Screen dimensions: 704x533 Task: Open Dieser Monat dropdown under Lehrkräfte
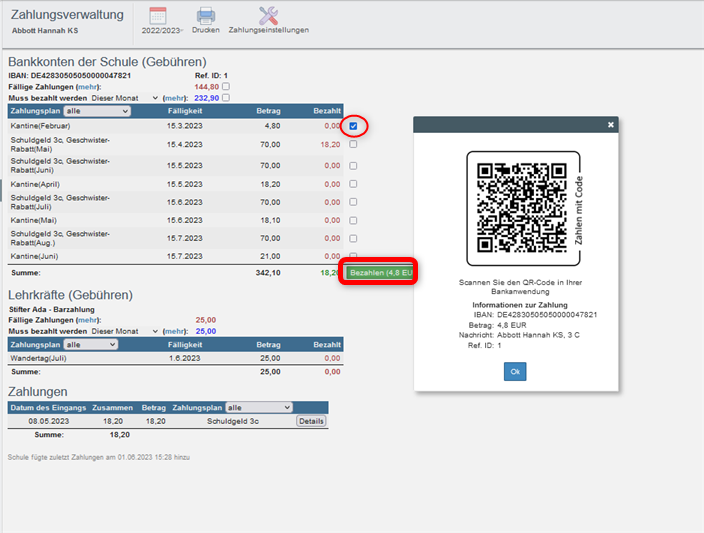124,331
